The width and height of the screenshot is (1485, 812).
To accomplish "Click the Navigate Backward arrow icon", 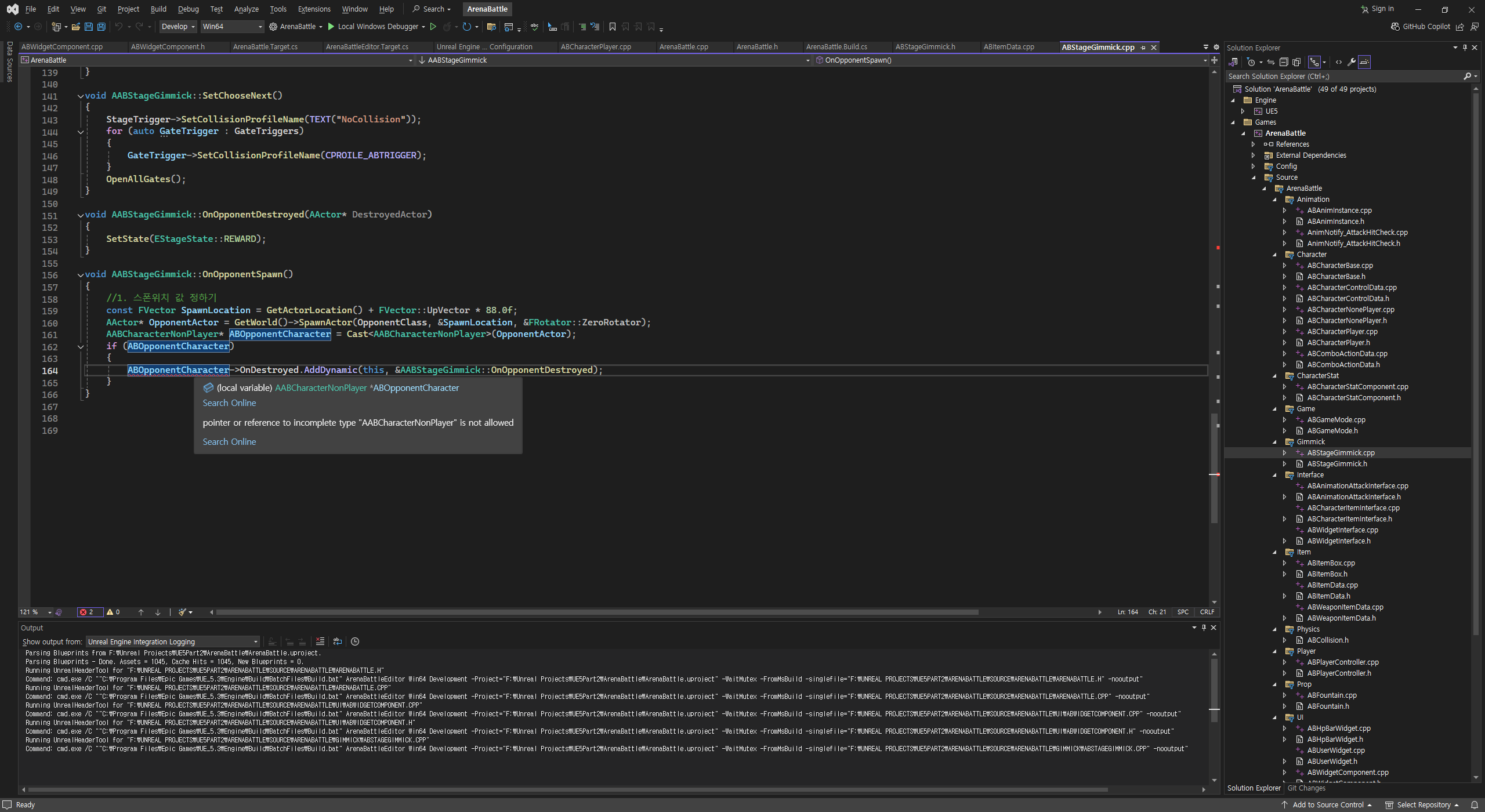I will [x=18, y=27].
